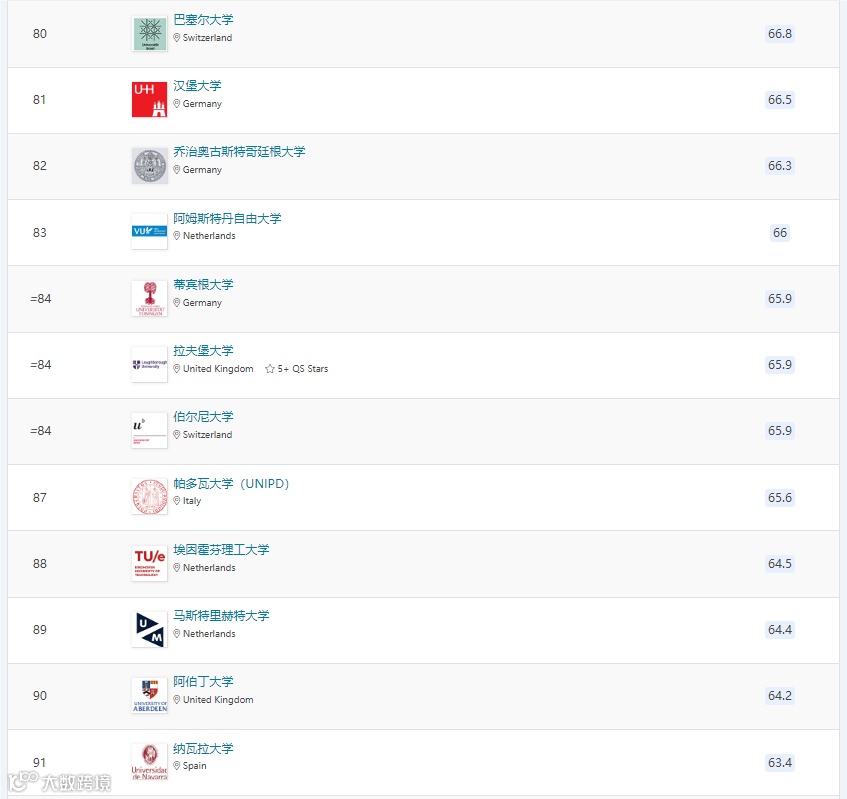Click the 66.8 score badge

coord(779,33)
